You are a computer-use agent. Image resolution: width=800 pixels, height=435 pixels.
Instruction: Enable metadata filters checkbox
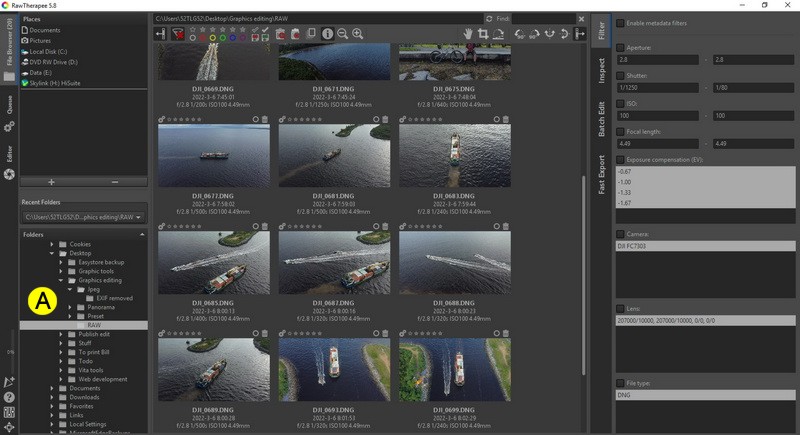pos(621,23)
